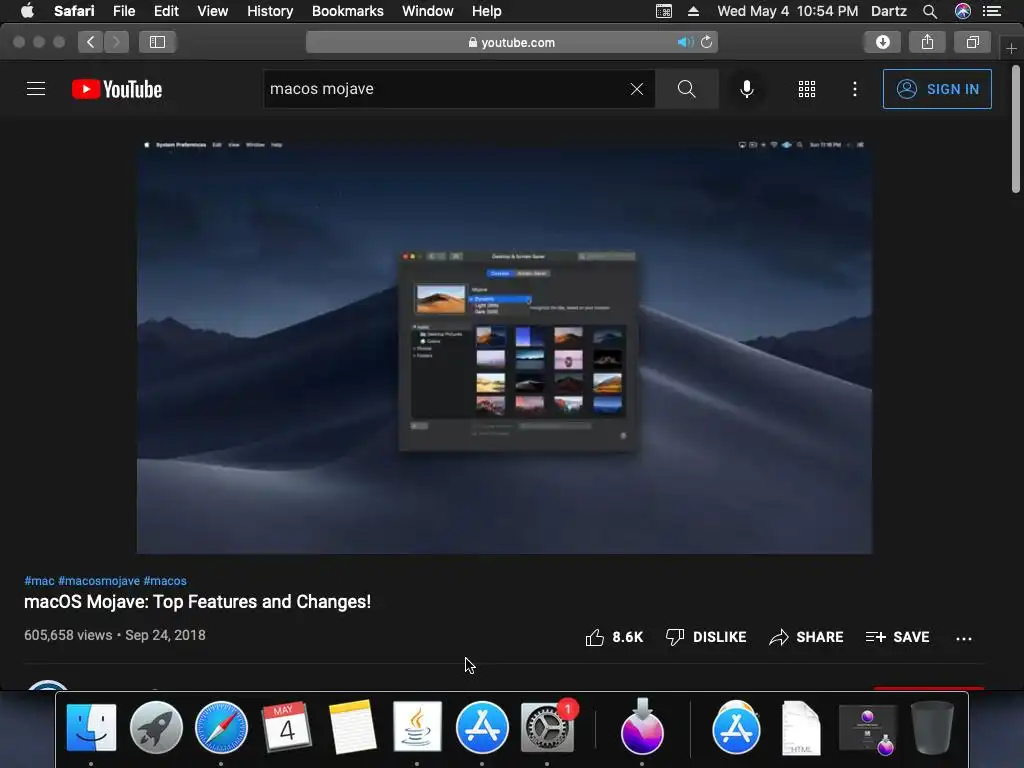This screenshot has width=1024, height=768.
Task: Open the Safari share sheet button
Action: 927,42
